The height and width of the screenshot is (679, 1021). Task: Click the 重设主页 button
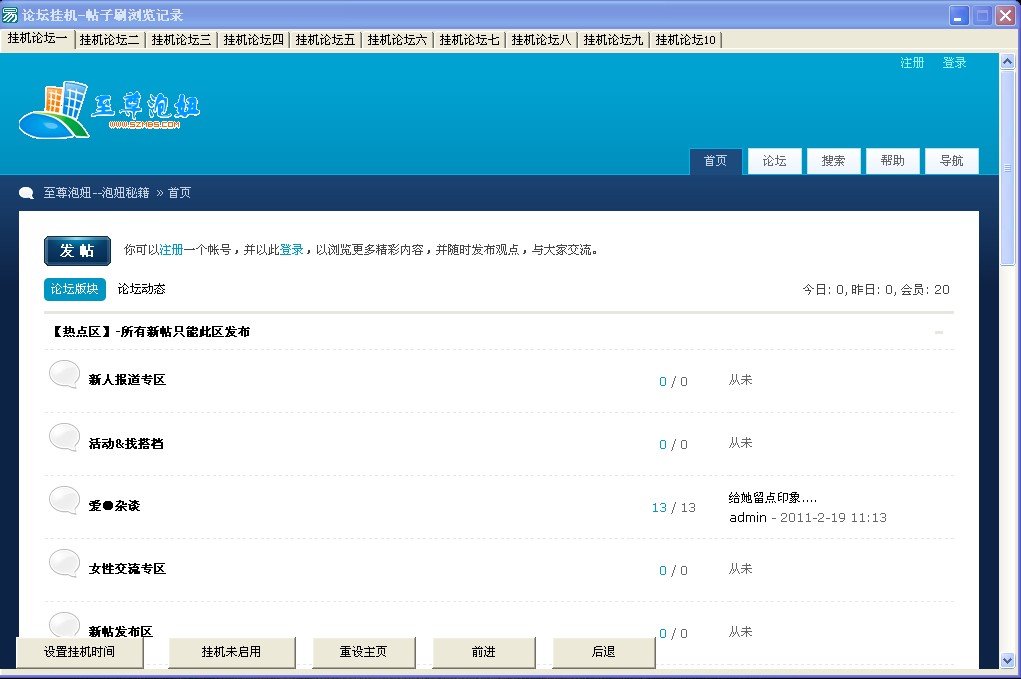tap(363, 652)
